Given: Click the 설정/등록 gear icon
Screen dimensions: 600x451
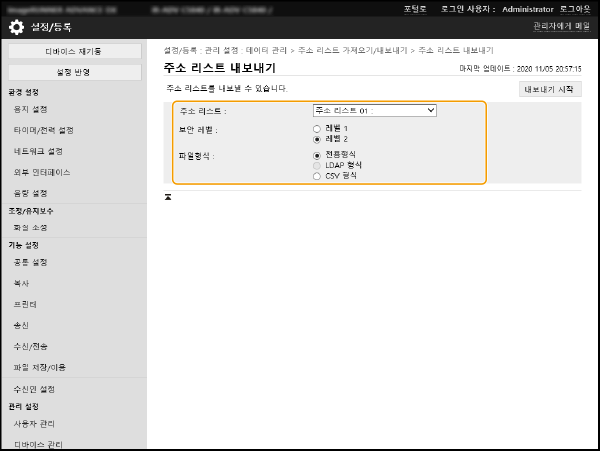Looking at the screenshot, I should click(x=17, y=27).
